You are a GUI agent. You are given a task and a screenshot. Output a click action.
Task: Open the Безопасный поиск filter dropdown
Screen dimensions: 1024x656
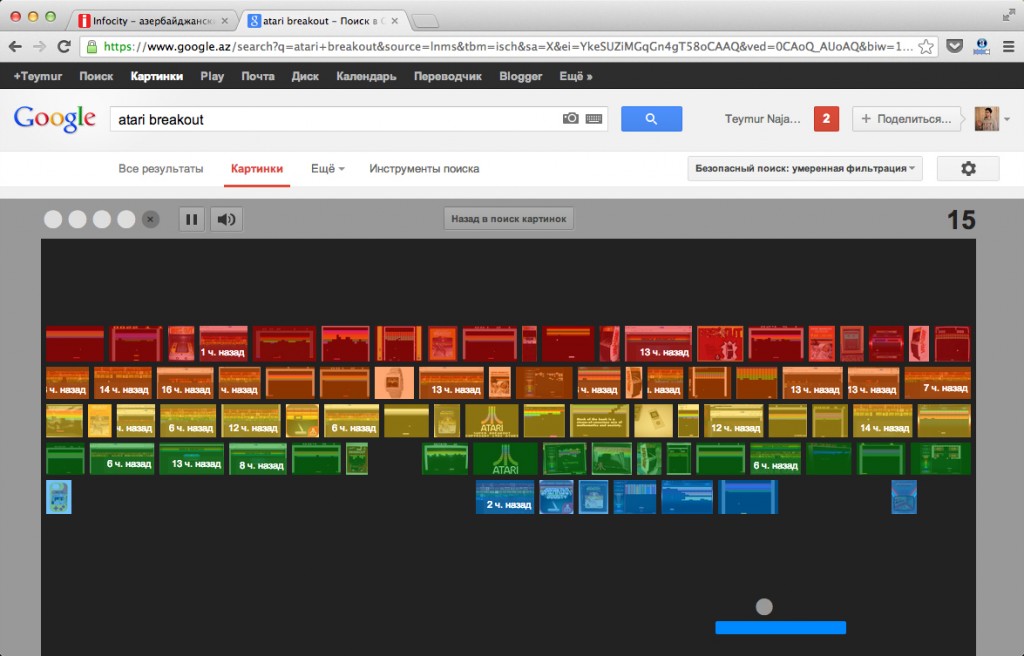click(x=805, y=169)
